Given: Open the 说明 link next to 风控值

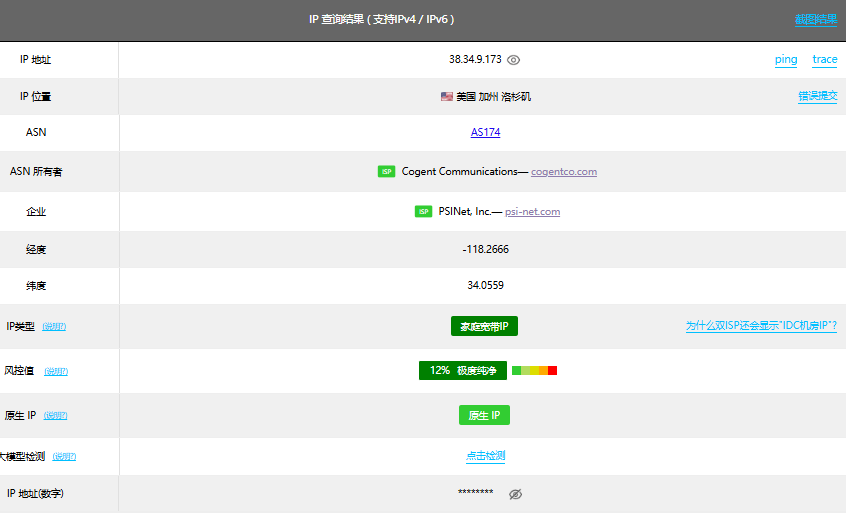Looking at the screenshot, I should point(56,371).
